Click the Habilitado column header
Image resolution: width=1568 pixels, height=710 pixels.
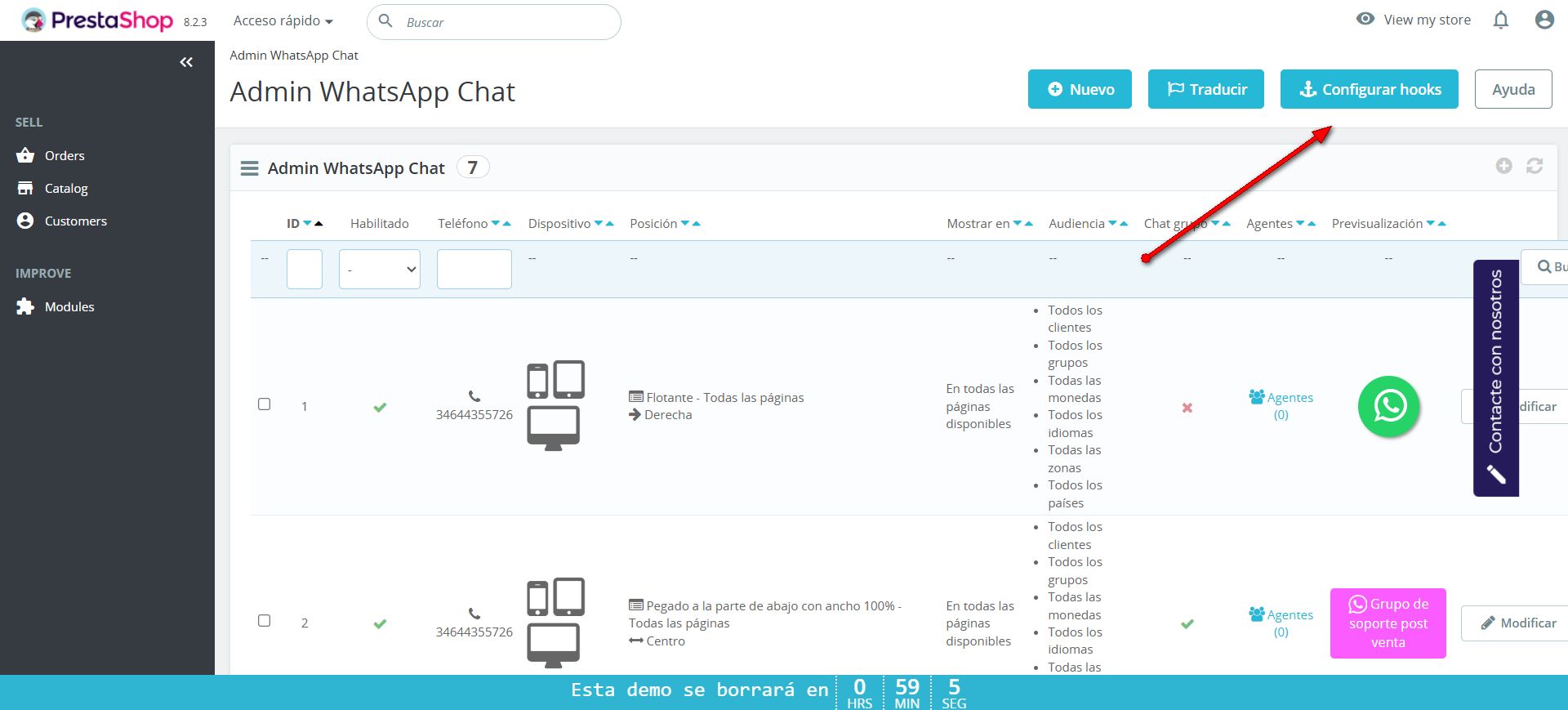coord(380,224)
